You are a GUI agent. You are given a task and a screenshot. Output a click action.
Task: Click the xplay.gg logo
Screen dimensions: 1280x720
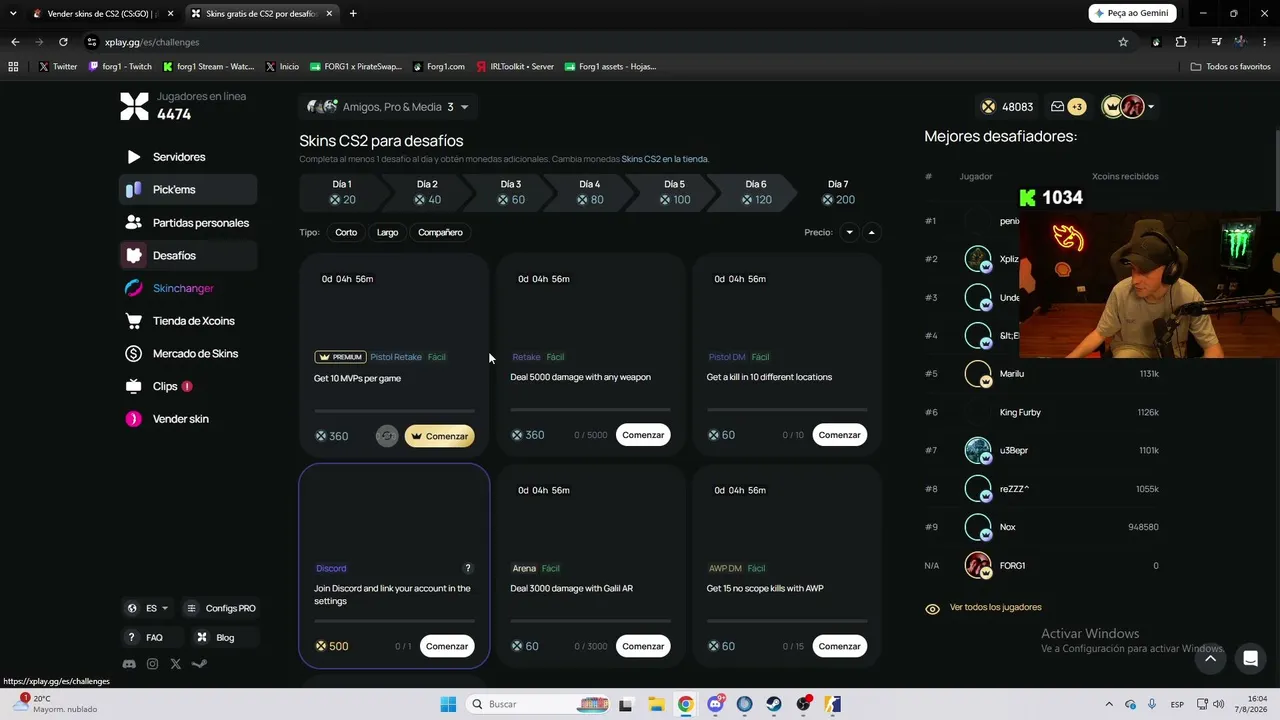134,106
